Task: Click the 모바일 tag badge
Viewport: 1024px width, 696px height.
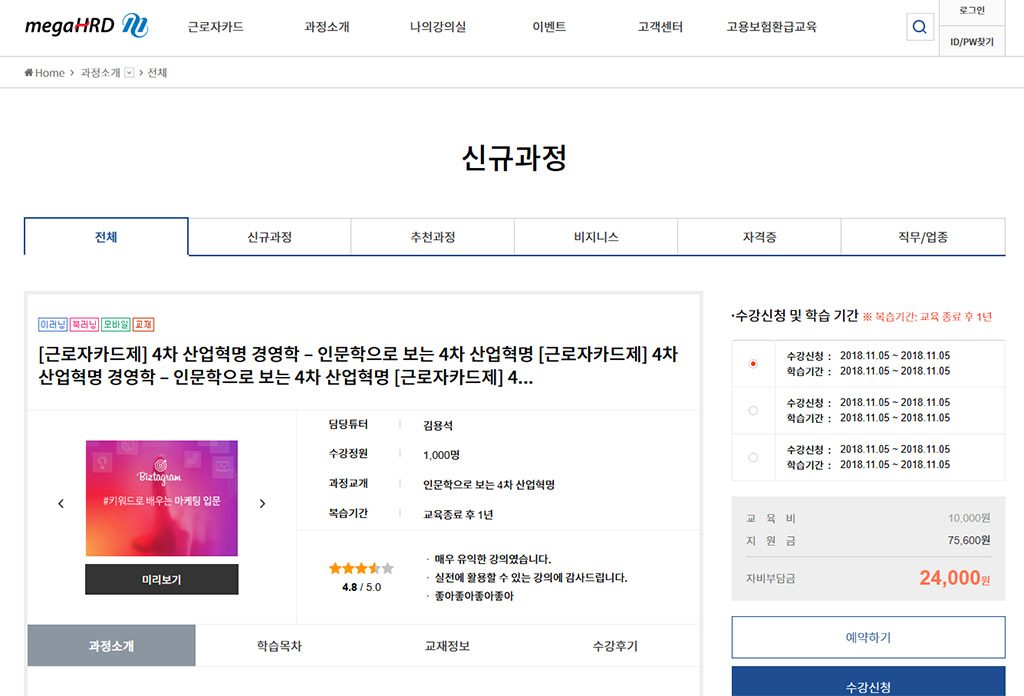Action: (x=115, y=325)
